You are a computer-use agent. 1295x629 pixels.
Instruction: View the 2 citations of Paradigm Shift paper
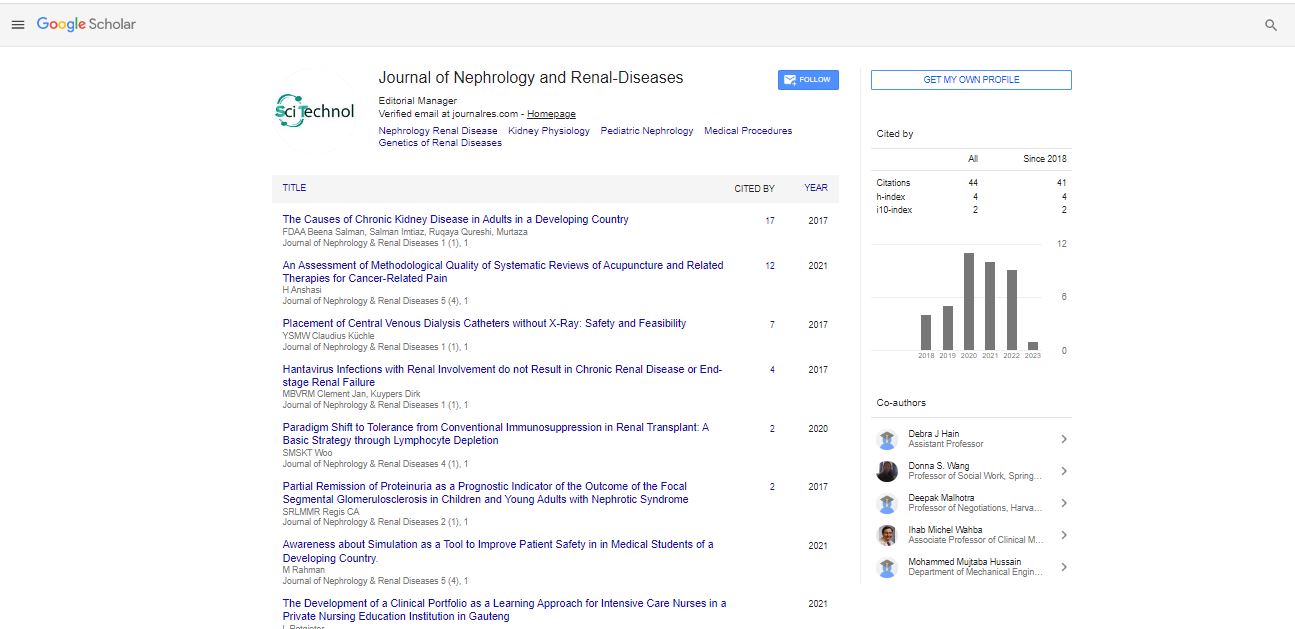pyautogui.click(x=772, y=429)
